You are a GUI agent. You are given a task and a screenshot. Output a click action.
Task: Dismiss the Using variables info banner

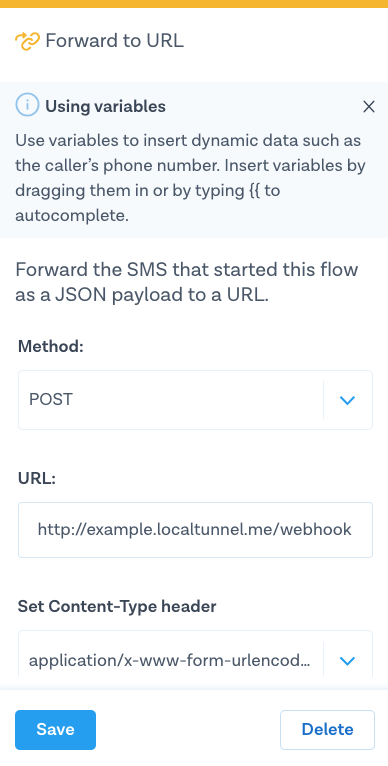pyautogui.click(x=369, y=106)
